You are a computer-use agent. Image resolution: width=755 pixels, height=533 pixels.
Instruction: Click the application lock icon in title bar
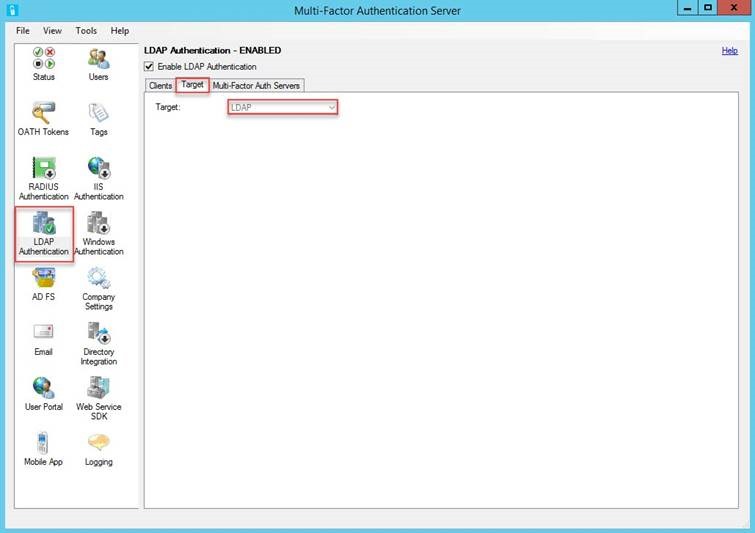tap(13, 10)
